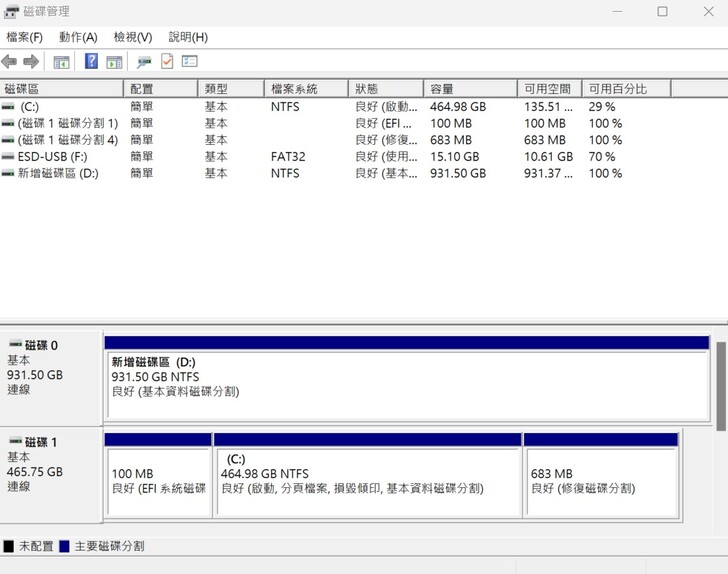
Task: Sort by the 容量 column header
Action: [470, 89]
